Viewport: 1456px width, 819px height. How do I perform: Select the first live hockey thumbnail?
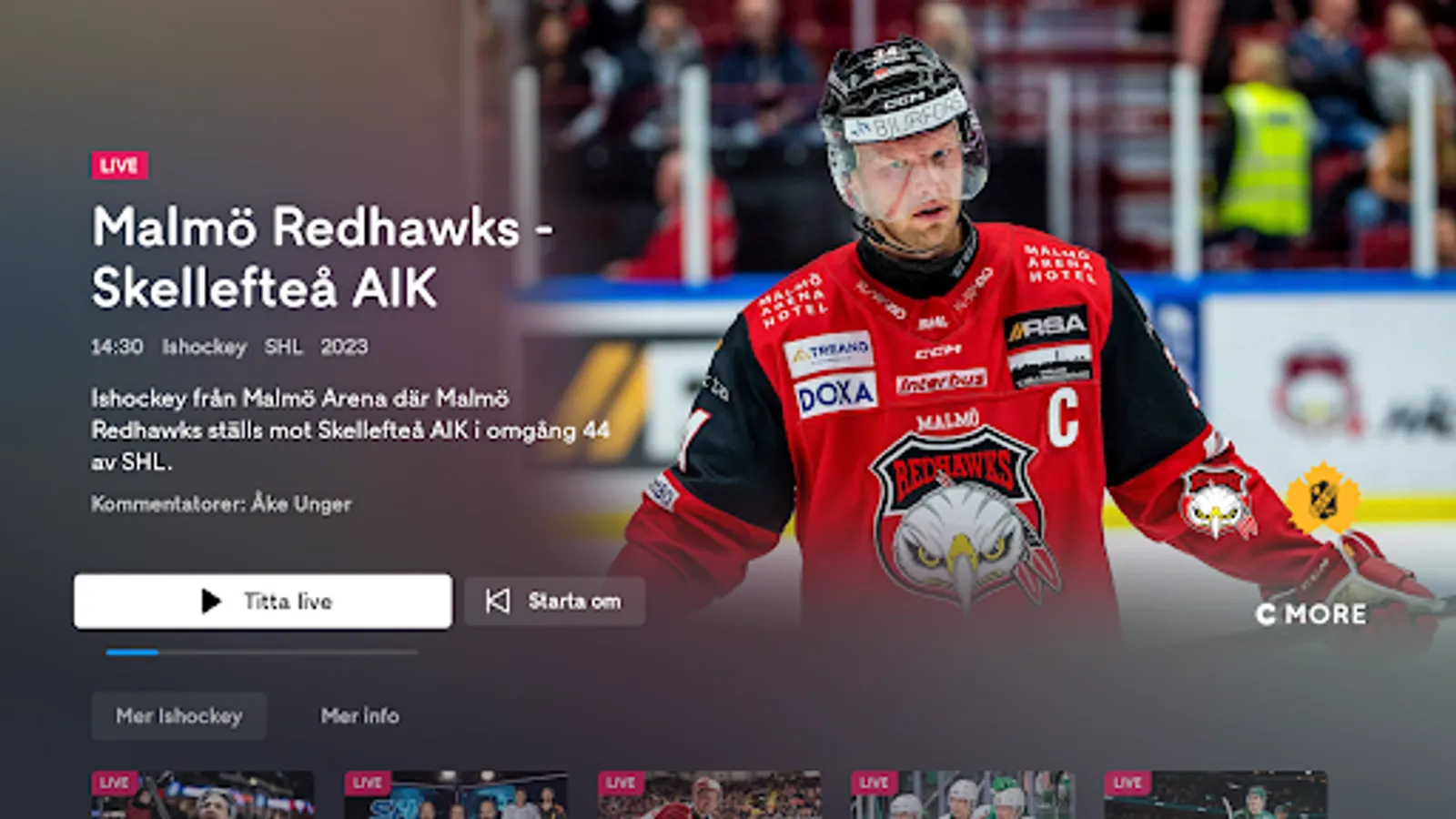point(203,795)
